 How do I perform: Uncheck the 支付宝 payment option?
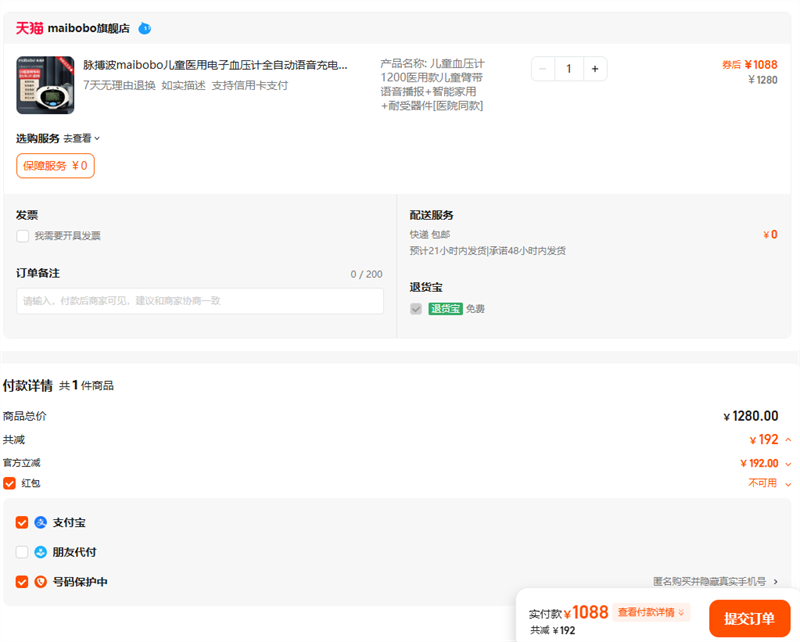click(x=22, y=523)
